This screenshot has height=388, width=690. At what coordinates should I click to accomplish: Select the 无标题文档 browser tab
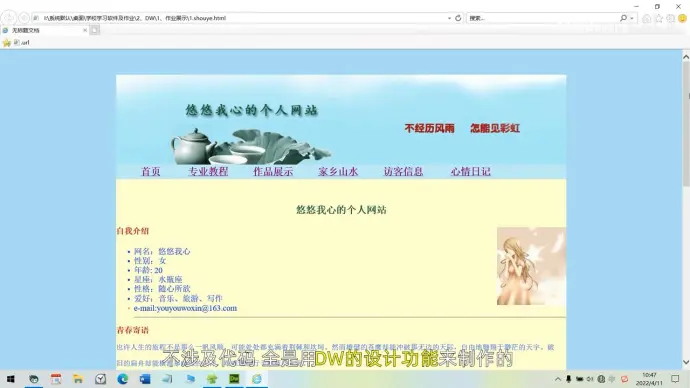pos(44,30)
